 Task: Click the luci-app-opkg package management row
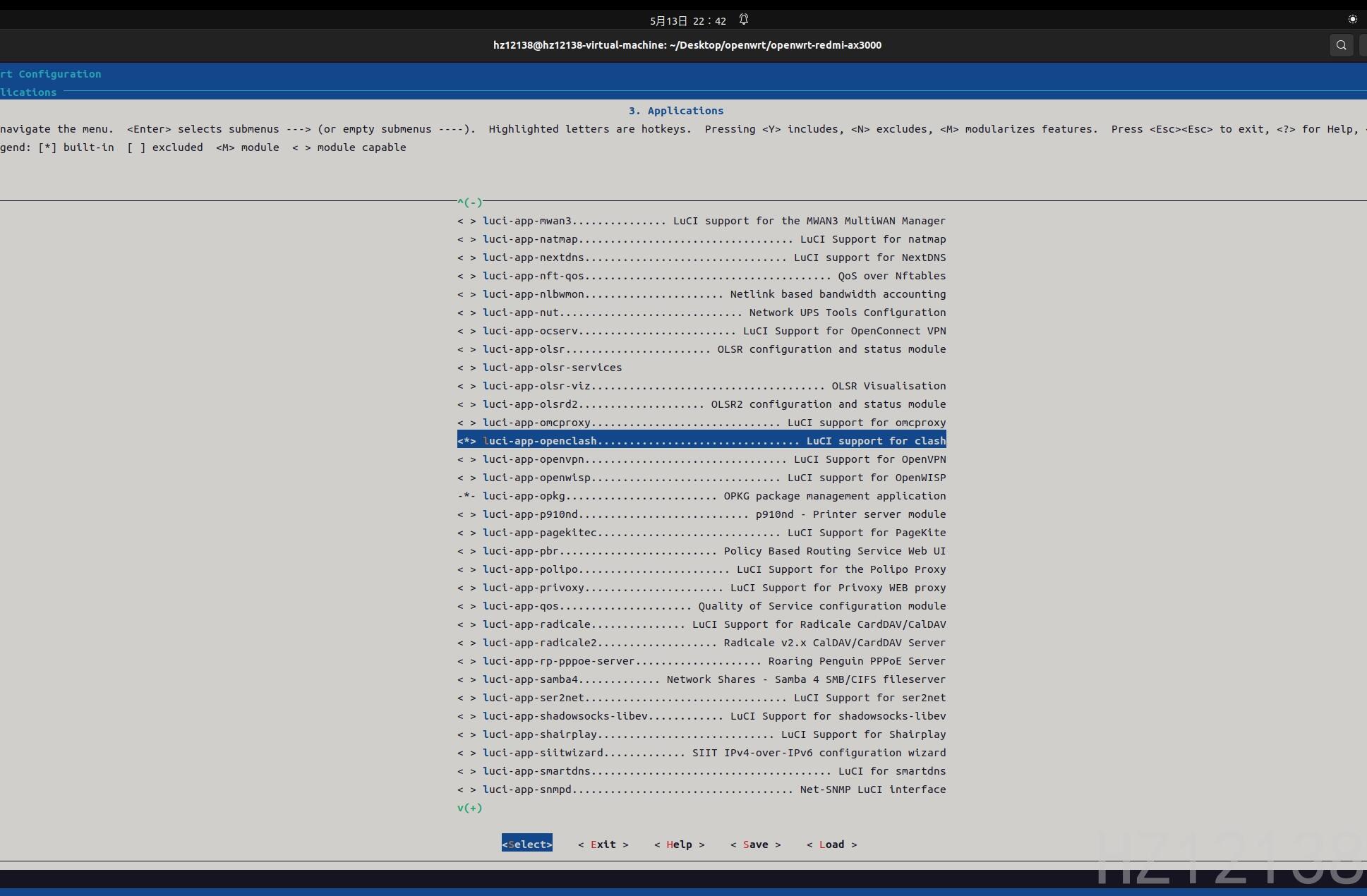[701, 496]
